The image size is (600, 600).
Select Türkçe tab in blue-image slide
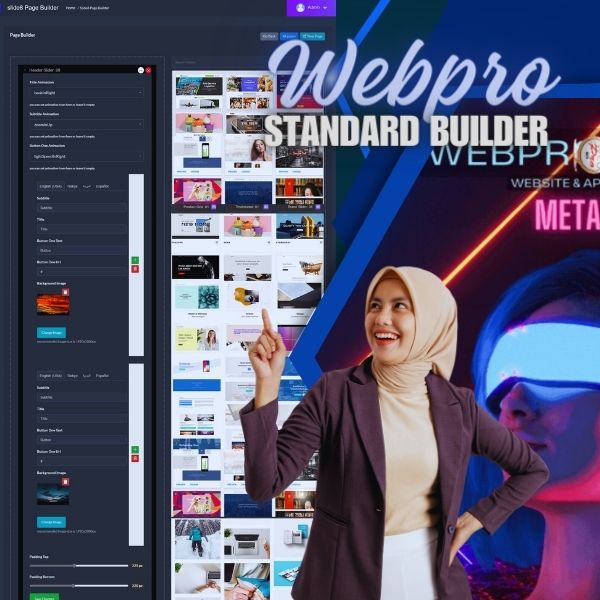(72, 376)
